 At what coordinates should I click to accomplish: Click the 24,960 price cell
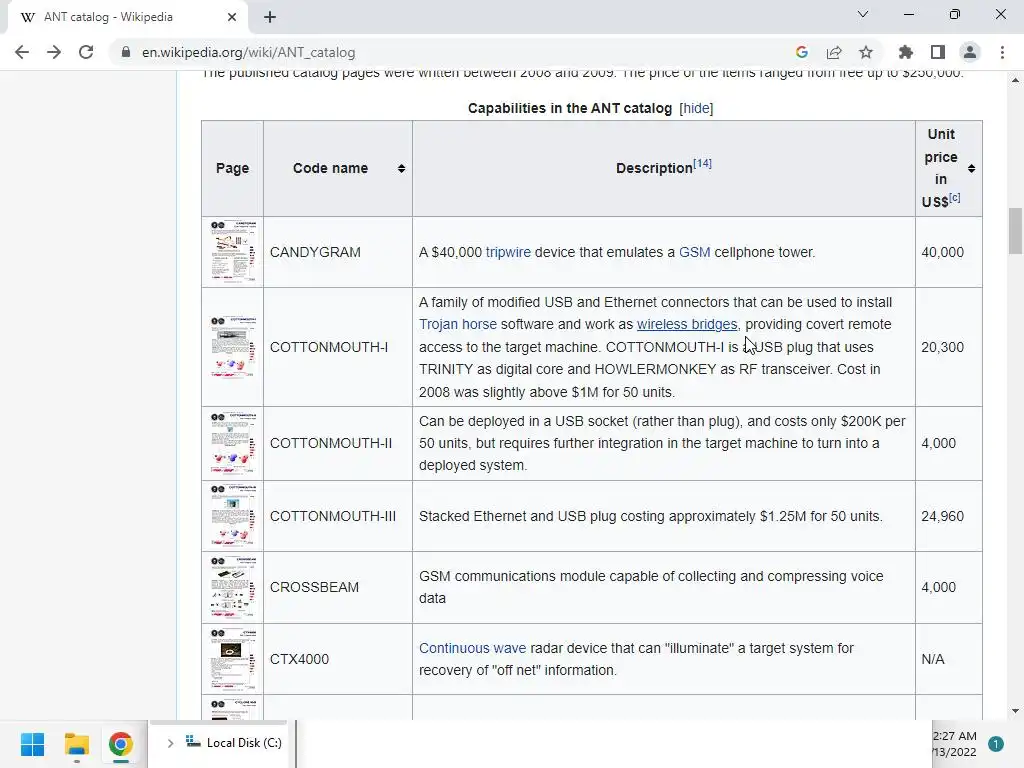coord(948,516)
